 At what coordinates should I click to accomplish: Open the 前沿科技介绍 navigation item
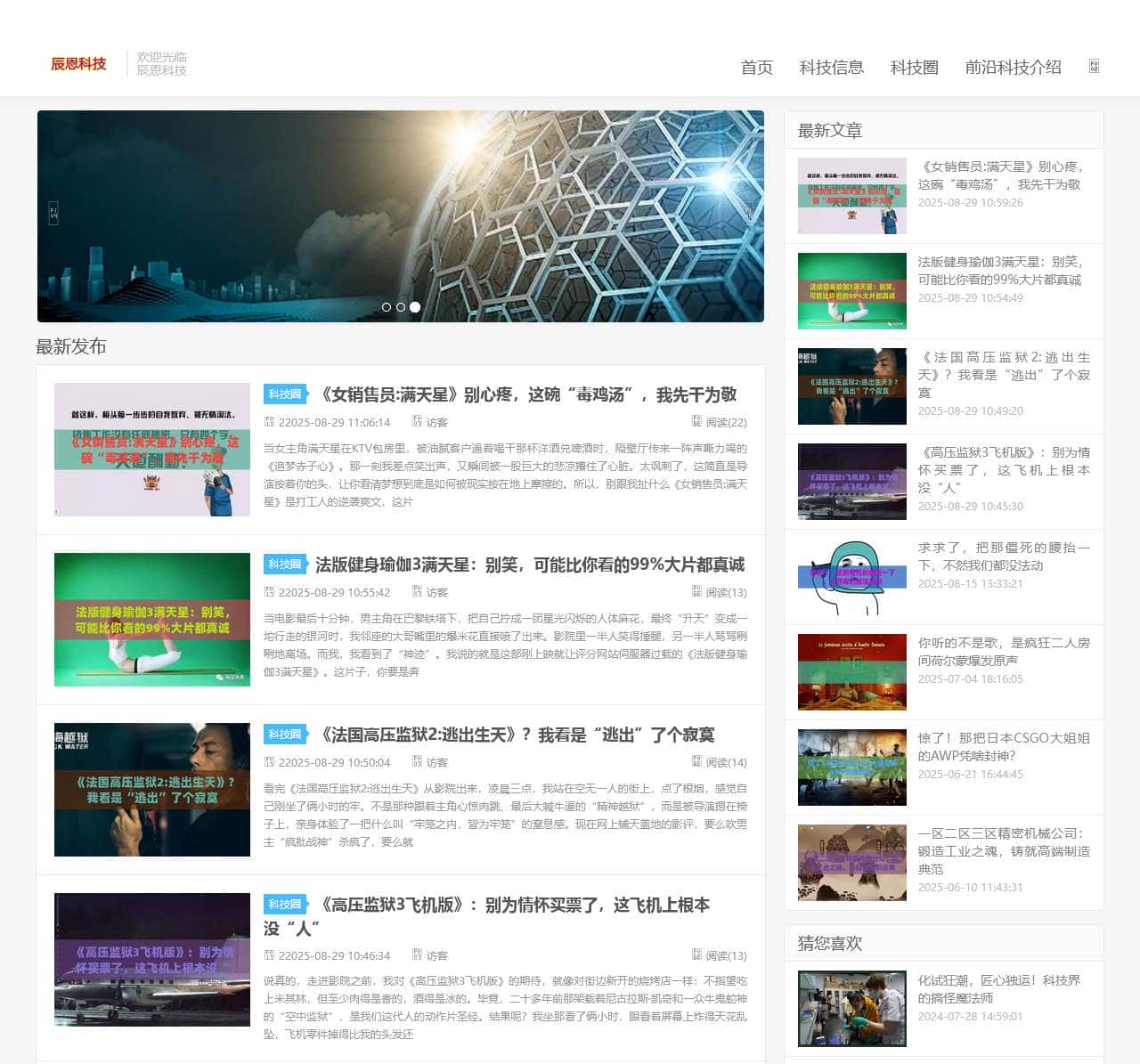(x=1013, y=68)
